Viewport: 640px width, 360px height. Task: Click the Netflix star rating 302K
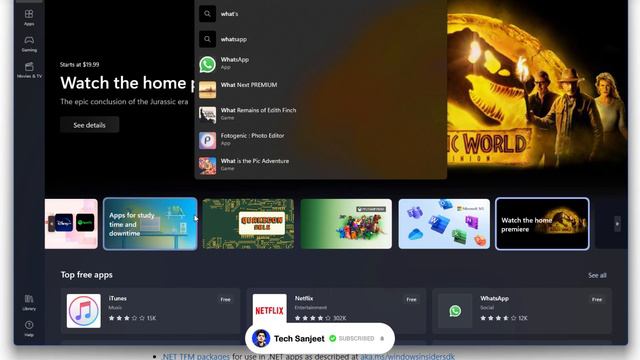point(320,318)
